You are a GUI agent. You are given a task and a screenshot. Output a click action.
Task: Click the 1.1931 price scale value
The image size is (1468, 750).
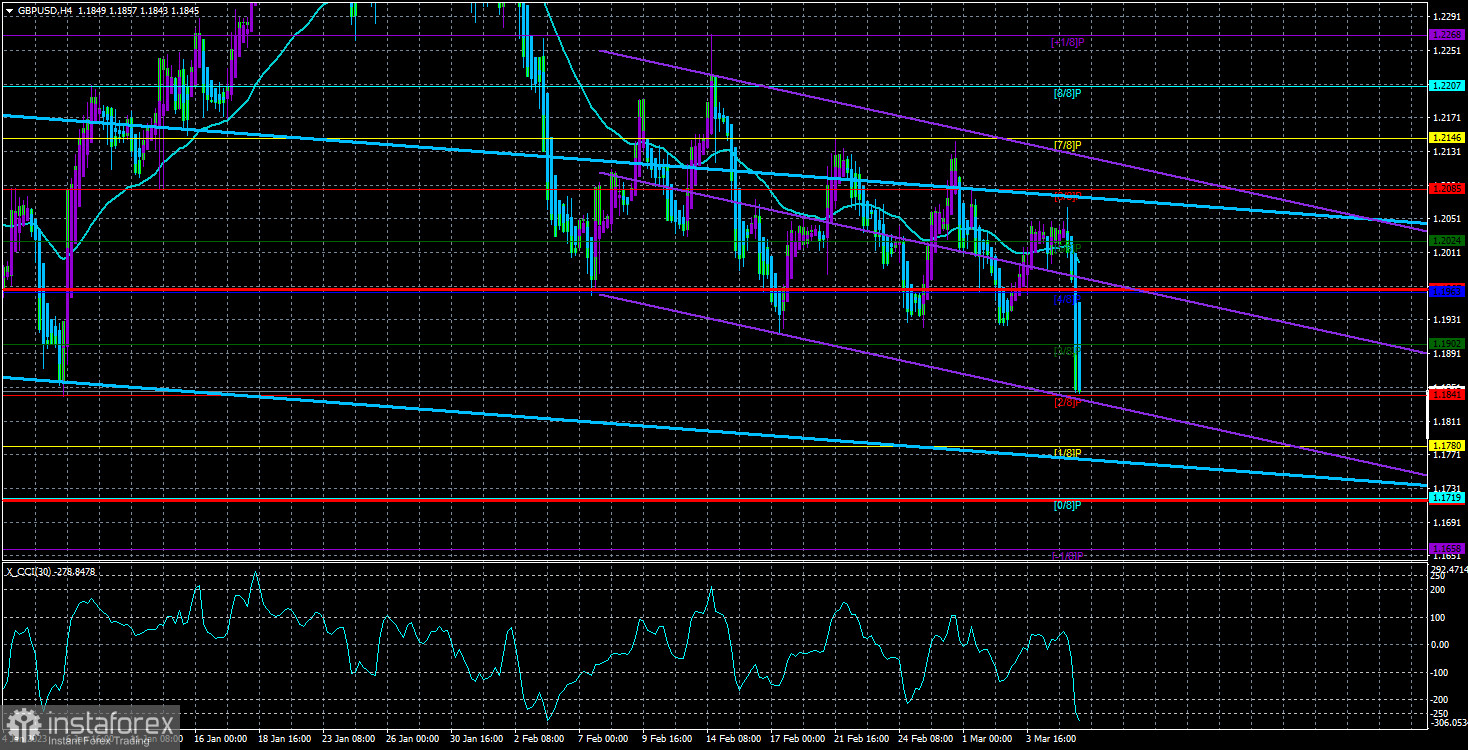click(x=1447, y=320)
